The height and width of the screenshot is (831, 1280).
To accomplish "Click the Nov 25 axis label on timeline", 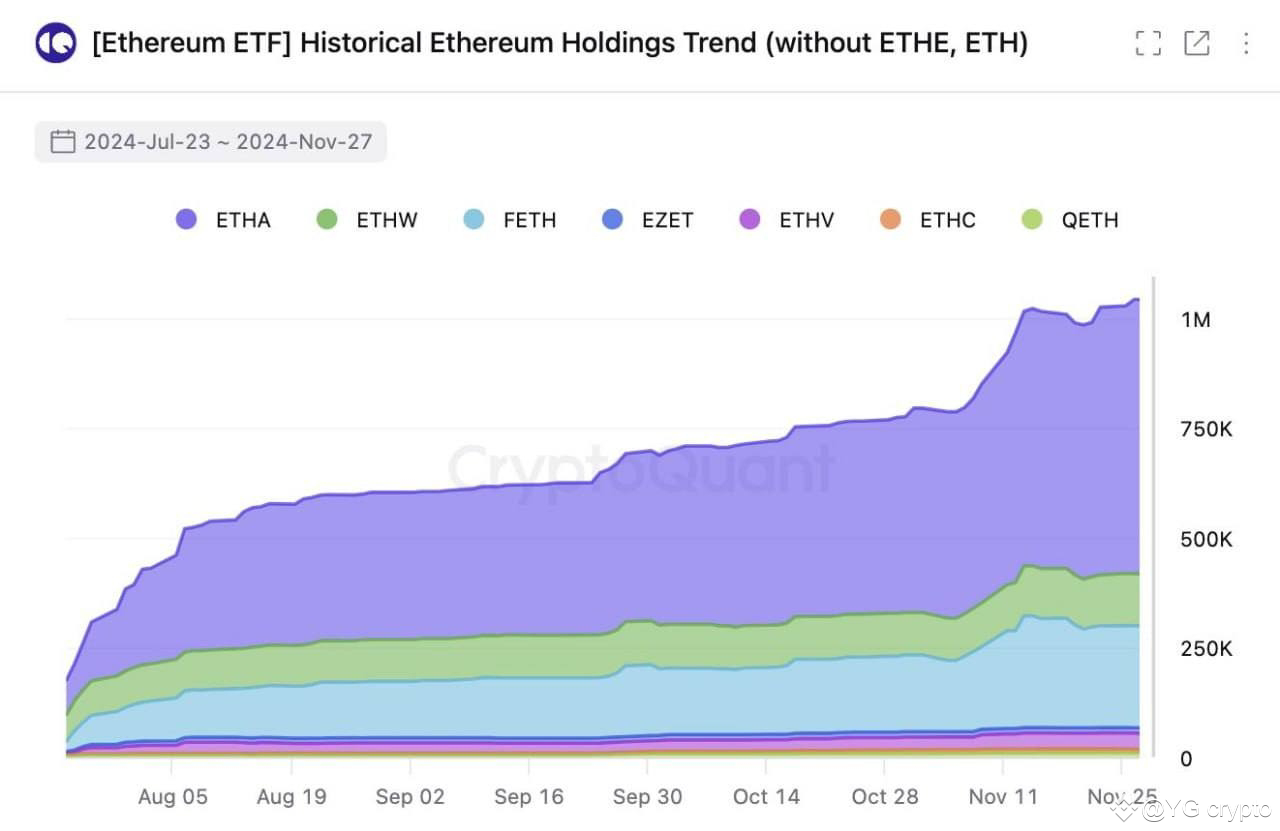I will (x=1121, y=797).
